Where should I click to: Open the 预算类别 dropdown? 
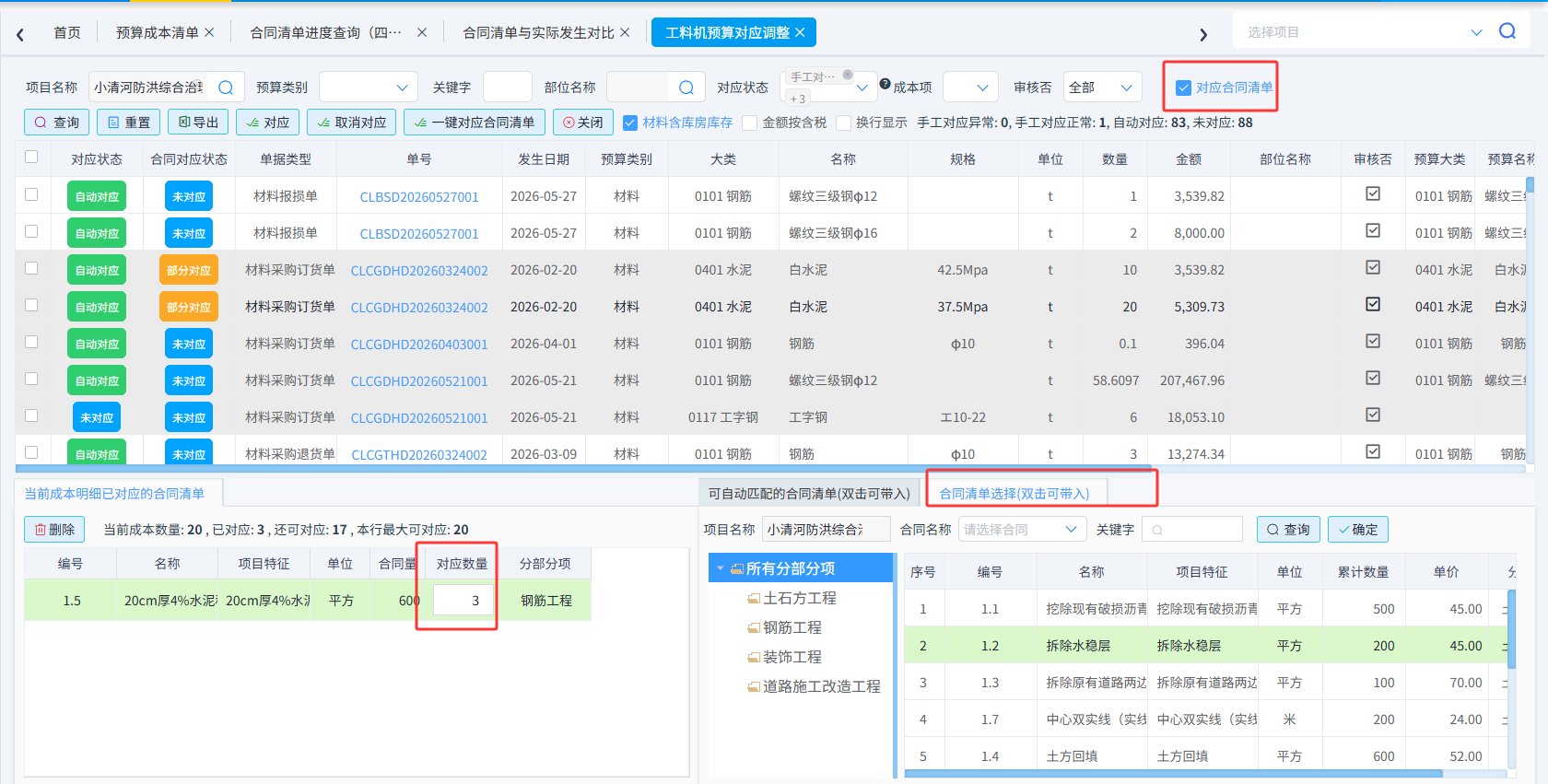pos(369,88)
